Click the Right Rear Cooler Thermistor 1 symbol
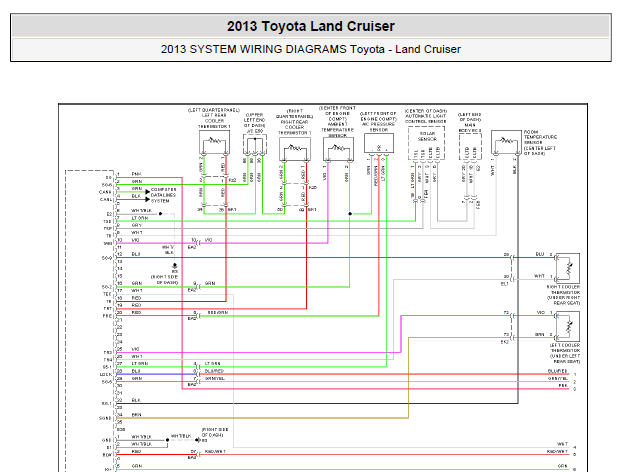The image size is (629, 472). click(x=295, y=149)
